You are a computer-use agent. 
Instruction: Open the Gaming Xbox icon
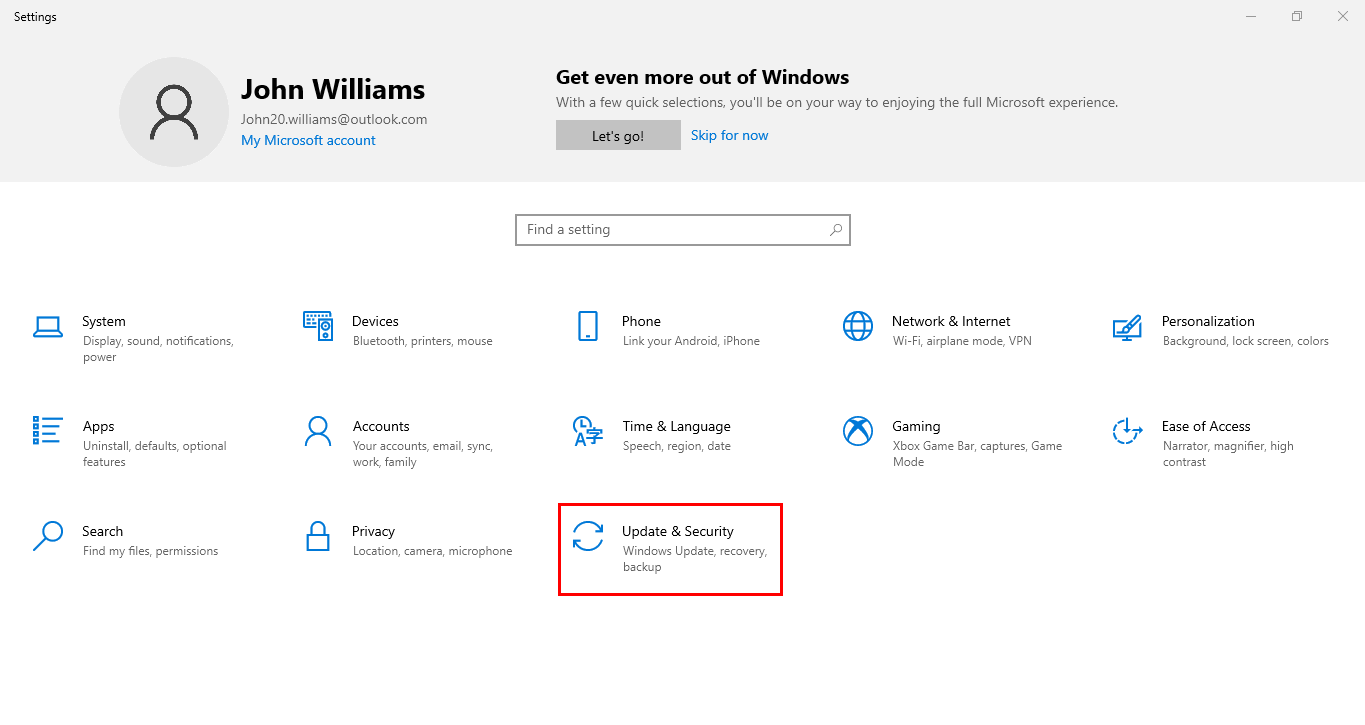pyautogui.click(x=858, y=431)
